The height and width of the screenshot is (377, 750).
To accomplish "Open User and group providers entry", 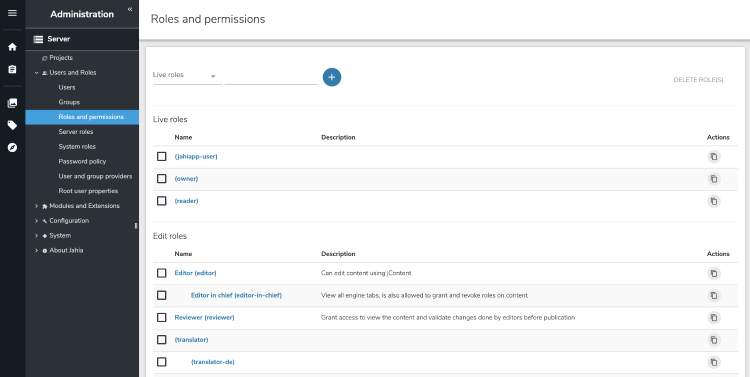I will point(95,177).
